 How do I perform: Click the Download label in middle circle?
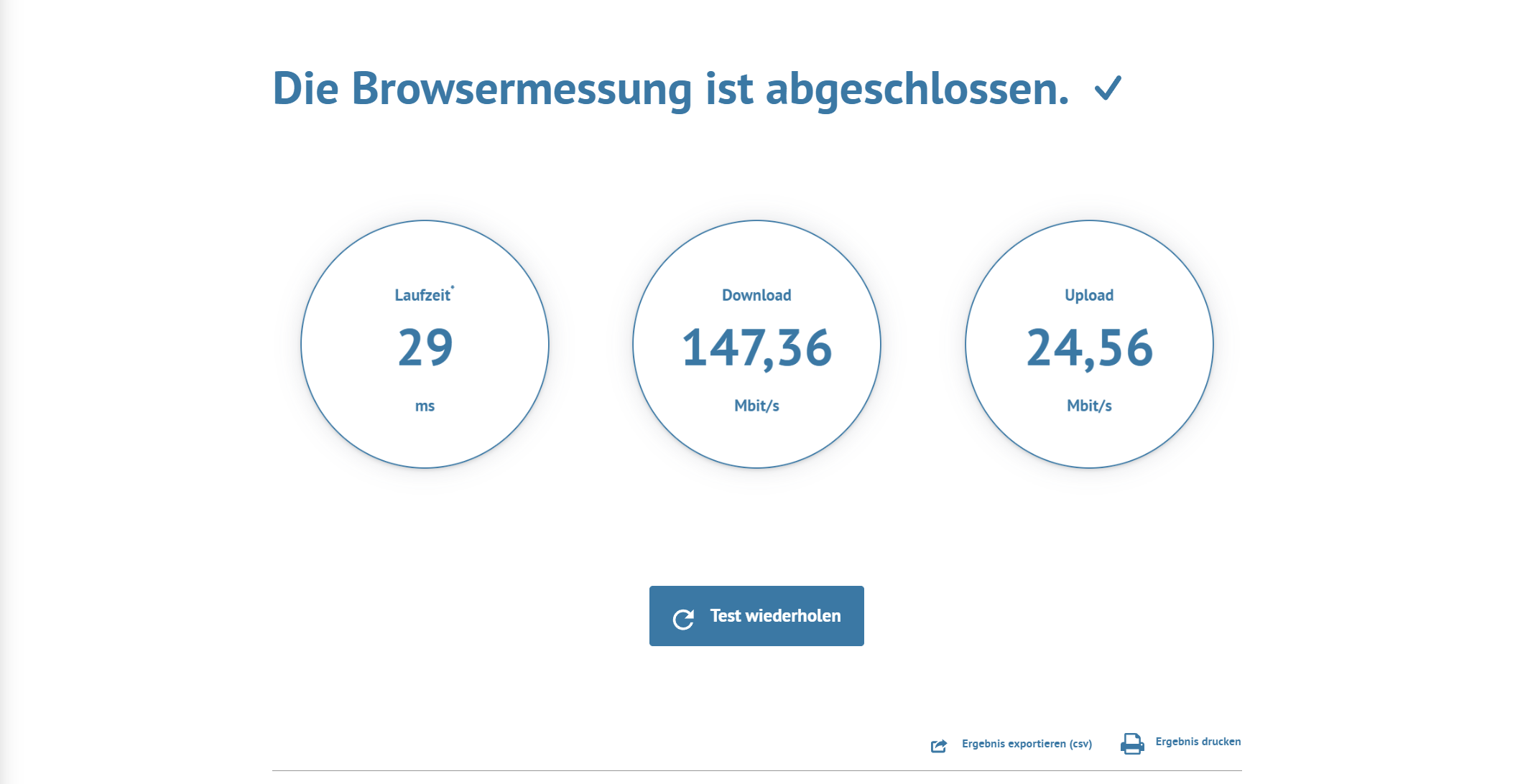click(x=756, y=296)
